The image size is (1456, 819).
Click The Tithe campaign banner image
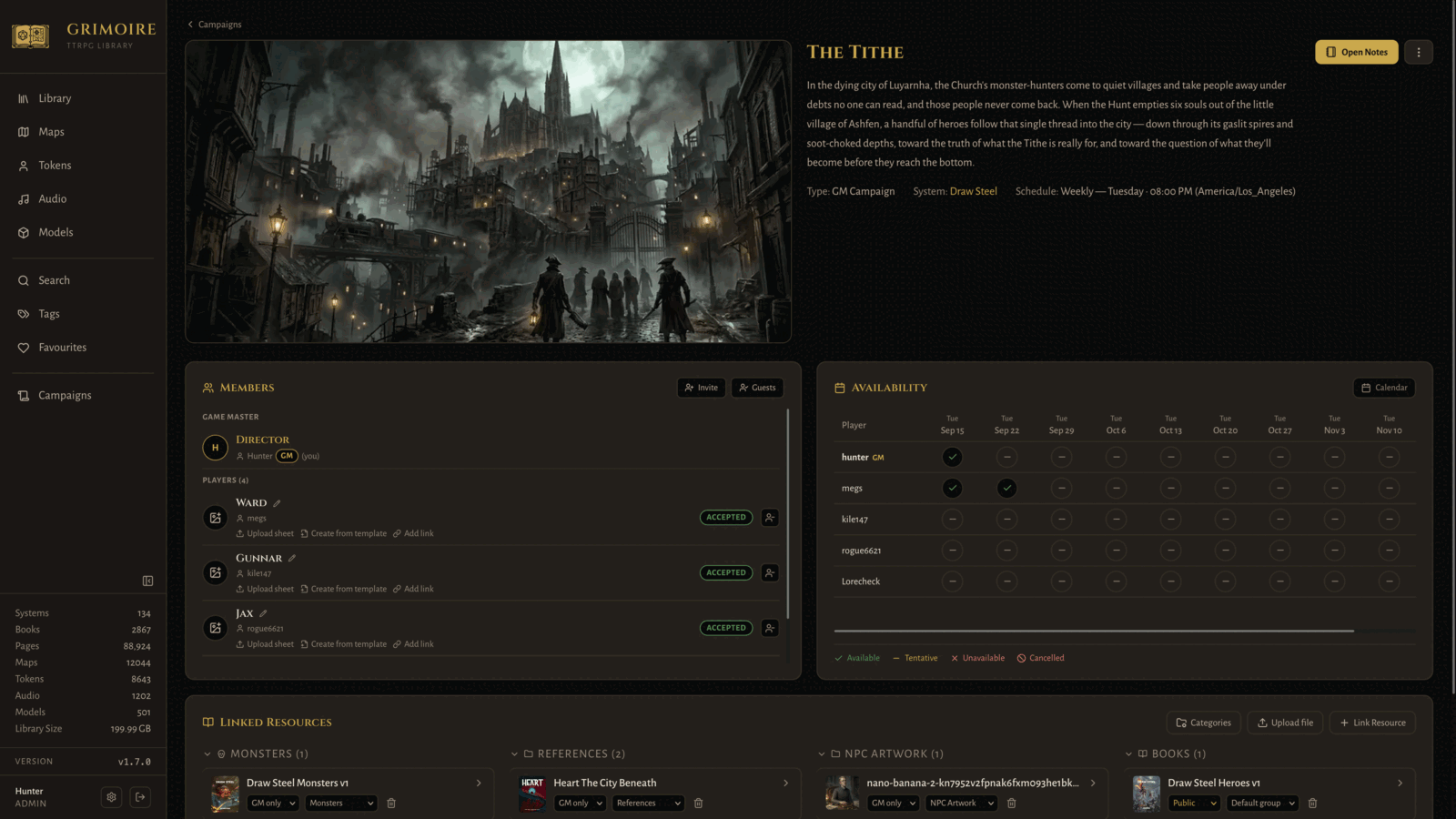pos(488,191)
